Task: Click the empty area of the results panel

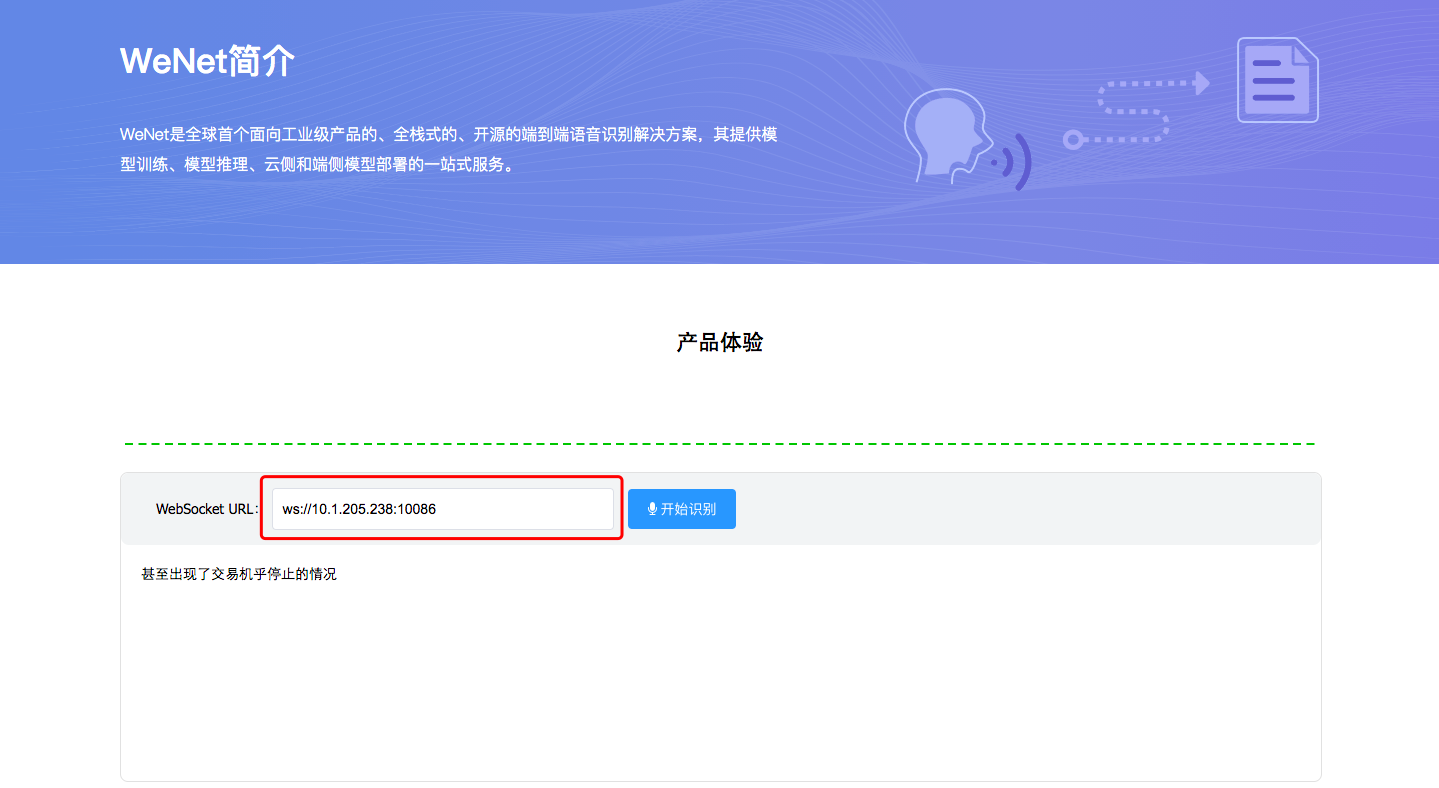Action: pyautogui.click(x=720, y=680)
